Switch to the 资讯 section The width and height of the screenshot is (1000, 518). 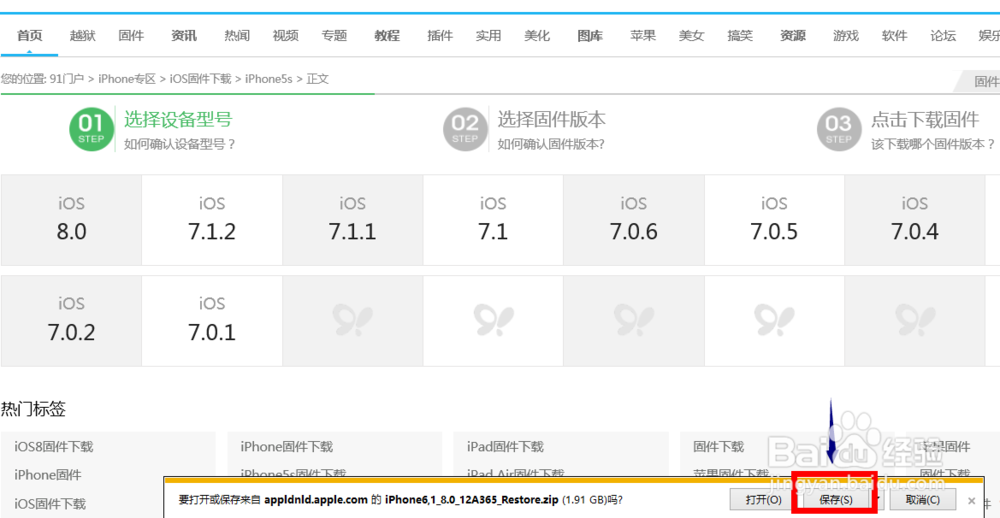[184, 36]
